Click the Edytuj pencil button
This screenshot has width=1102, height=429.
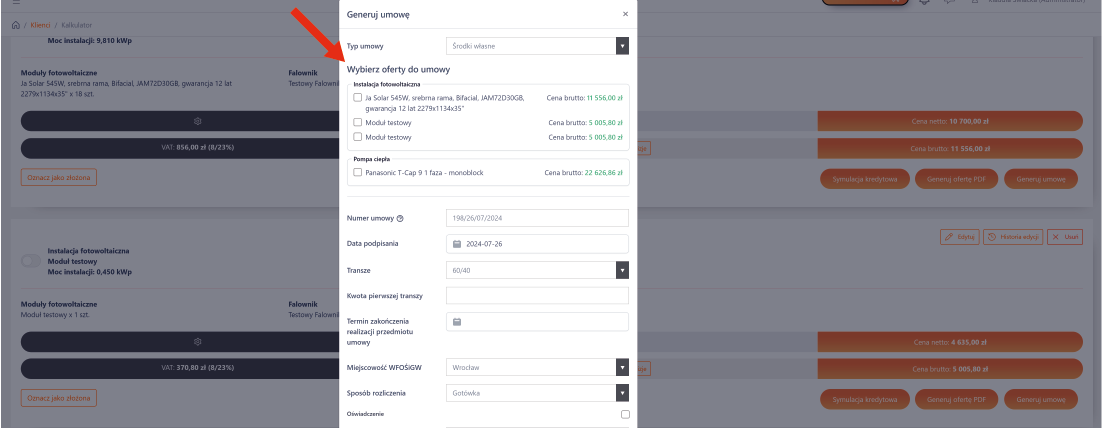tap(959, 237)
